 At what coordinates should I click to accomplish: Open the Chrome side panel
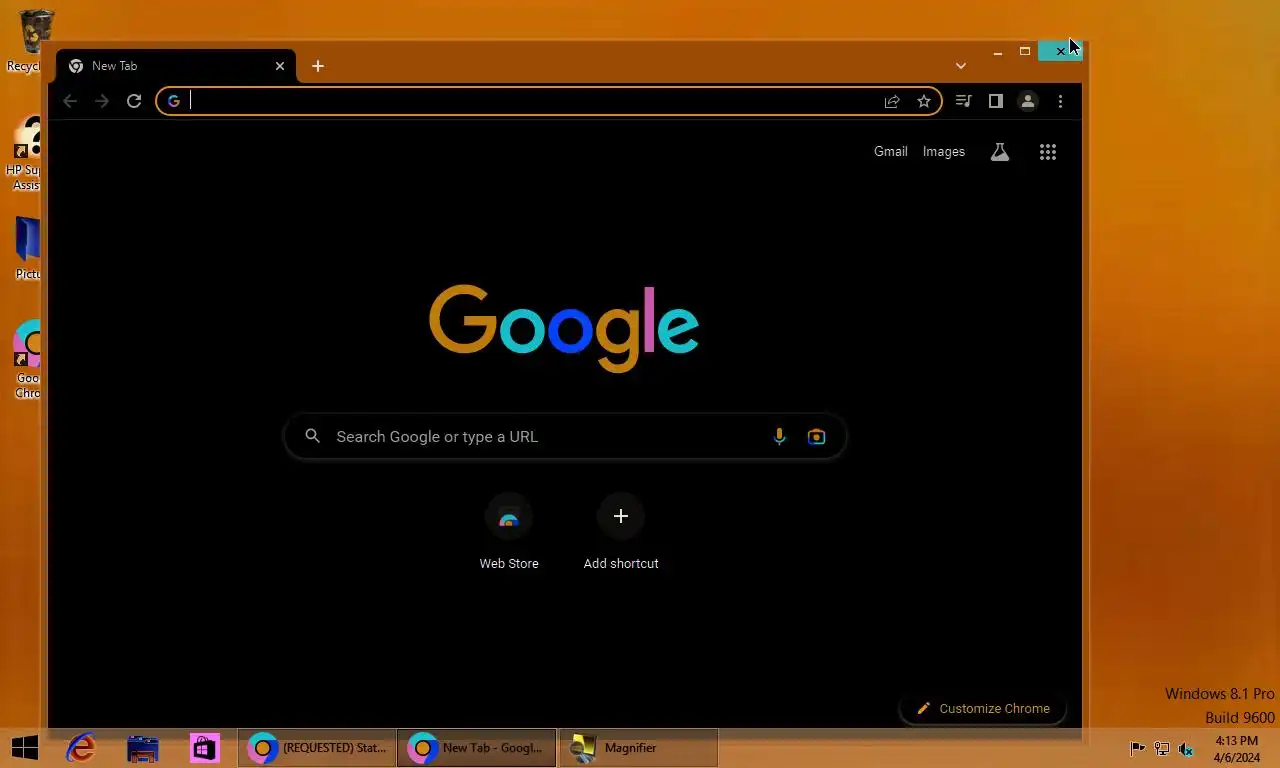click(x=995, y=101)
